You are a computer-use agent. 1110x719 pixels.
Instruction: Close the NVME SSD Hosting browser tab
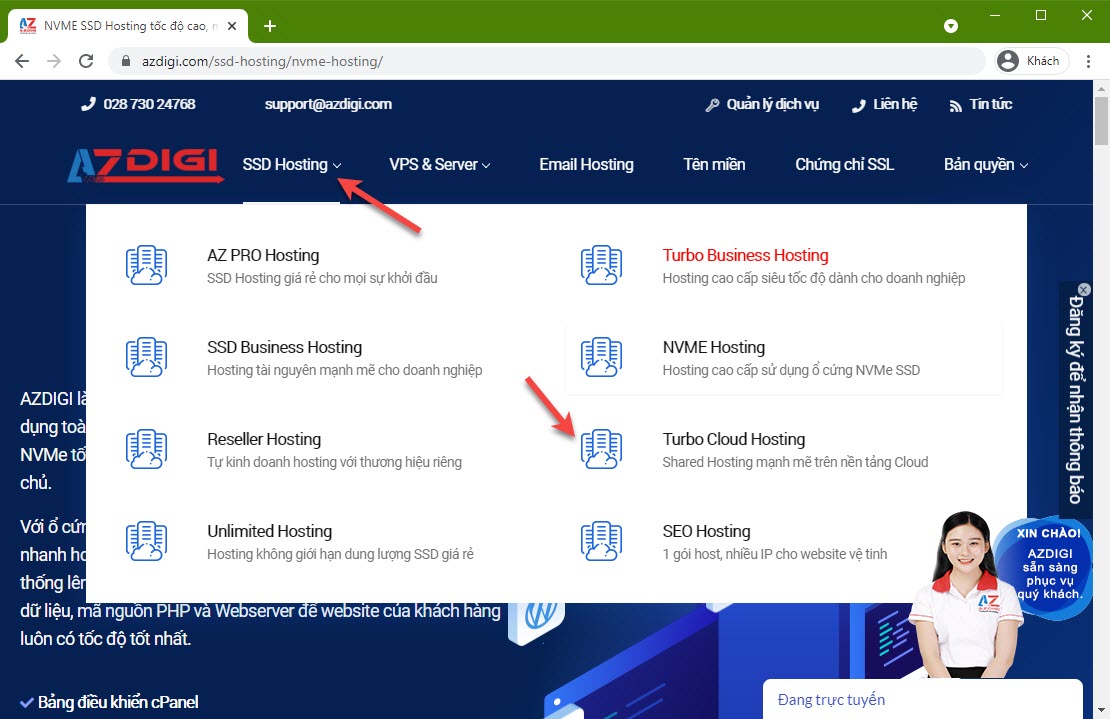[x=232, y=26]
